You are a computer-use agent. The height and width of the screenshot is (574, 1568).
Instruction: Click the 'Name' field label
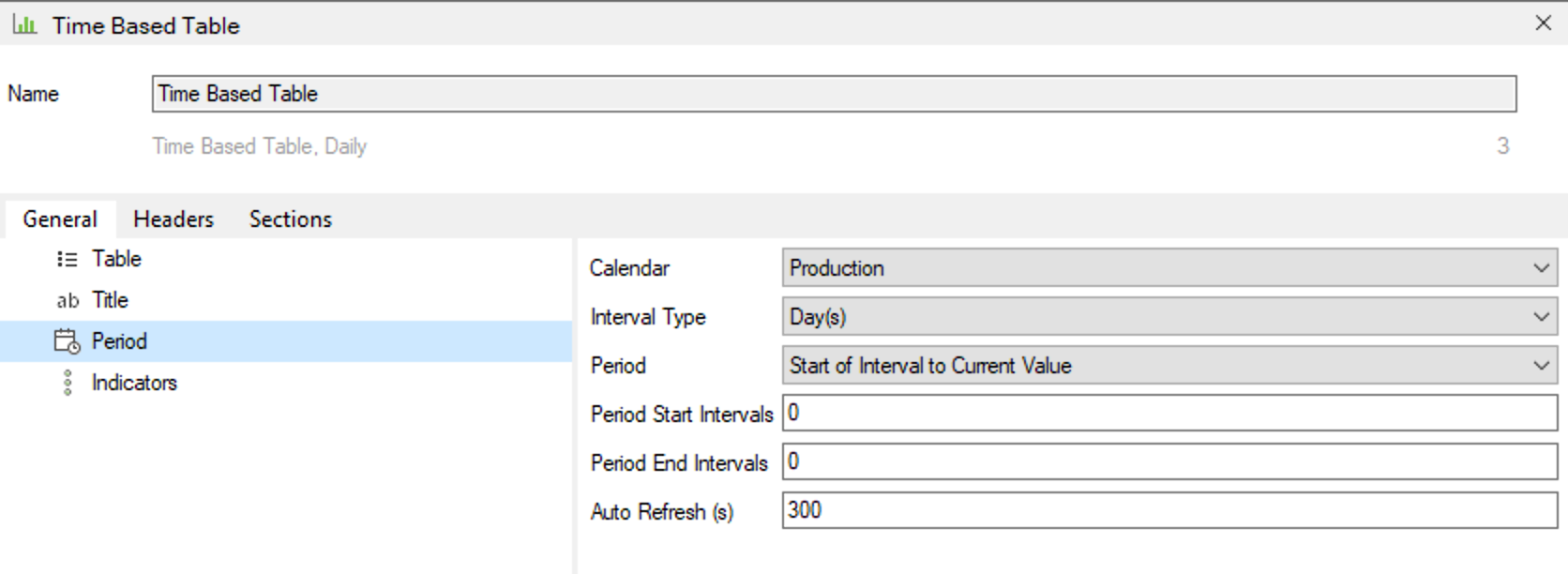[x=34, y=94]
